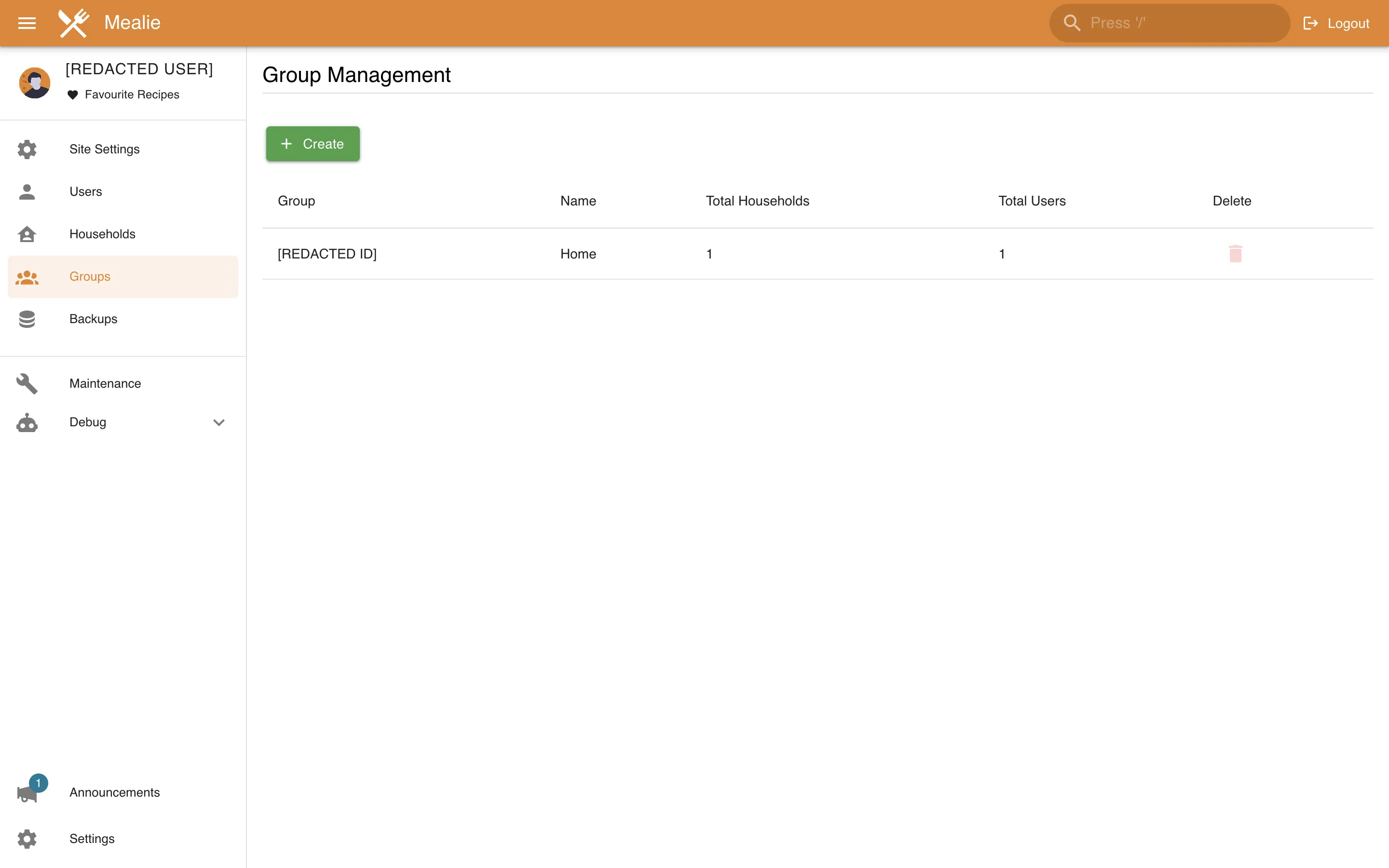Sort by the Group column header
This screenshot has height=868, width=1389.
click(x=296, y=201)
